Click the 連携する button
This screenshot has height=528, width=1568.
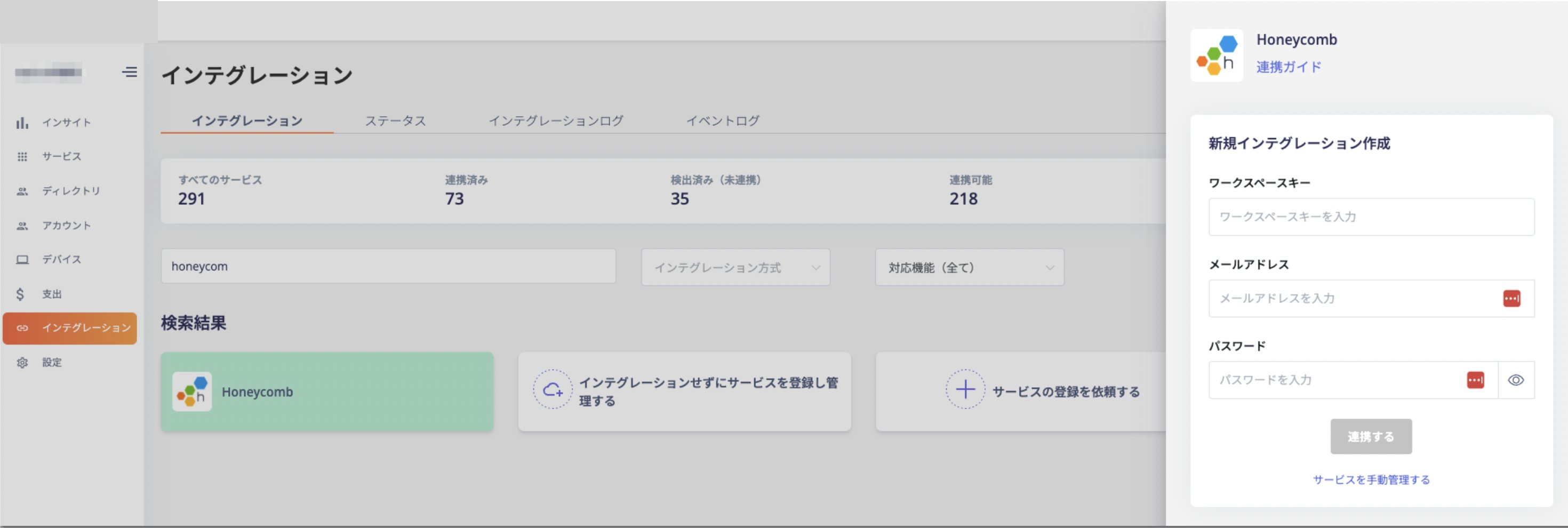pyautogui.click(x=1371, y=437)
